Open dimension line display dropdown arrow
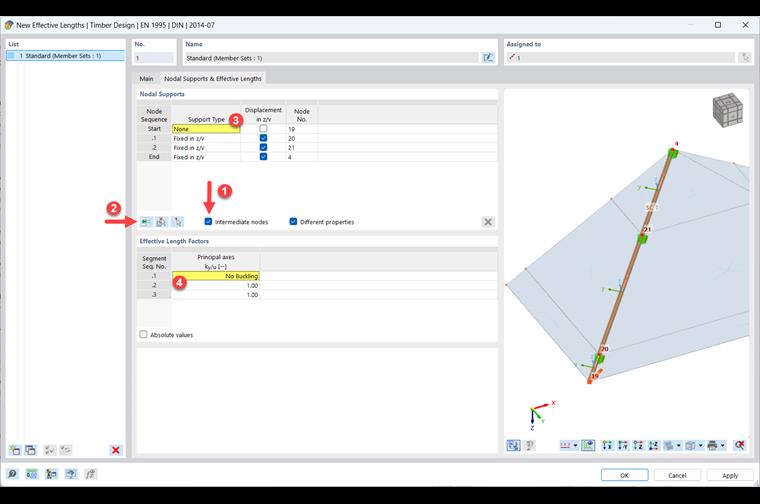The image size is (760, 504). pos(575,445)
